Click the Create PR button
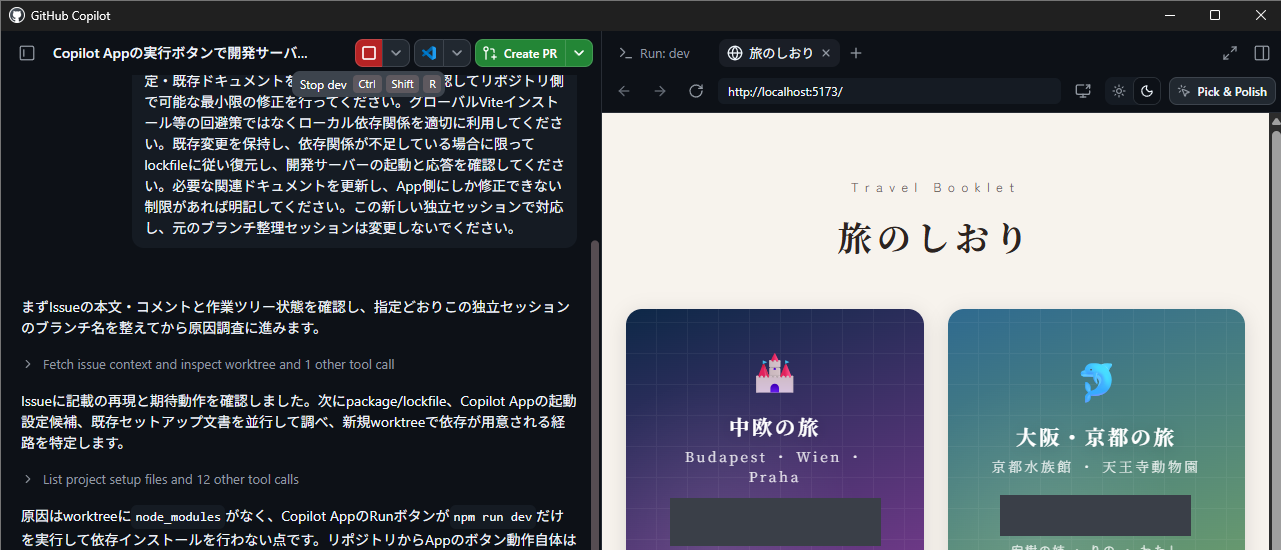Viewport: 1281px width, 550px height. (520, 53)
